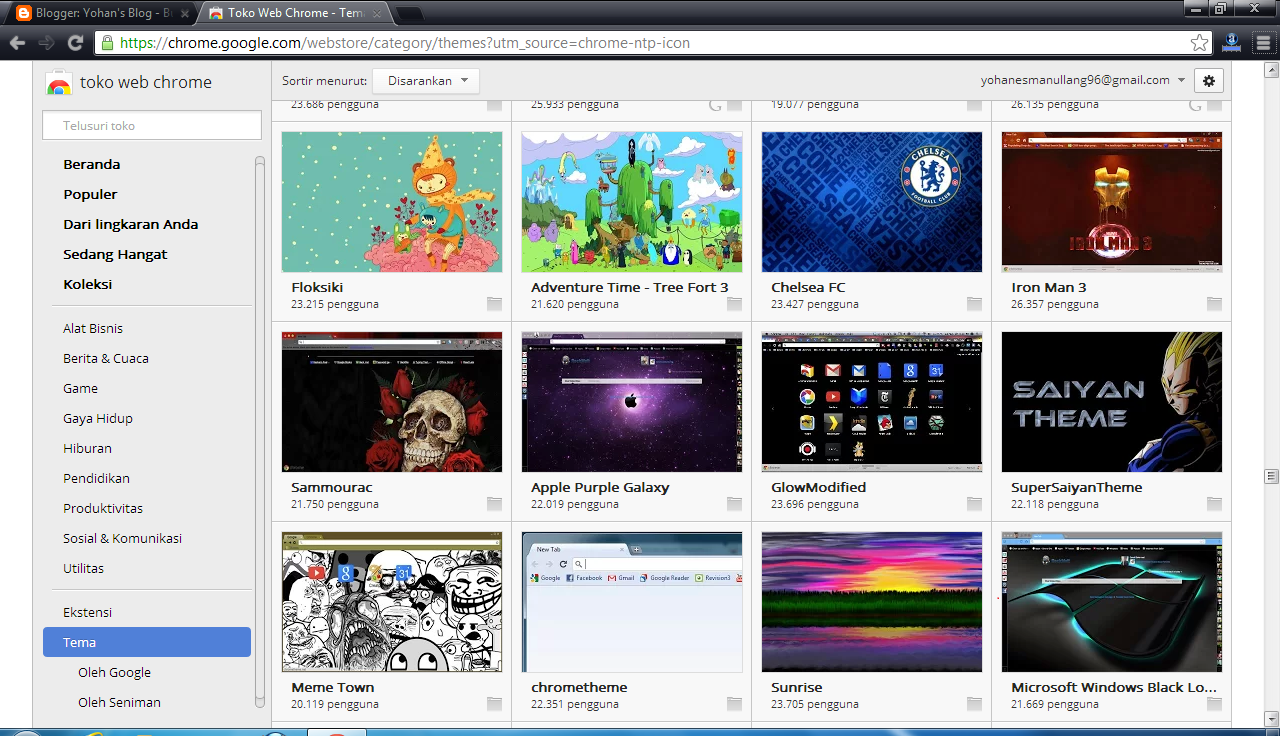Viewport: 1280px width, 736px height.
Task: Open the Adventure Time - Tree Fort 3 thumbnail
Action: point(631,201)
